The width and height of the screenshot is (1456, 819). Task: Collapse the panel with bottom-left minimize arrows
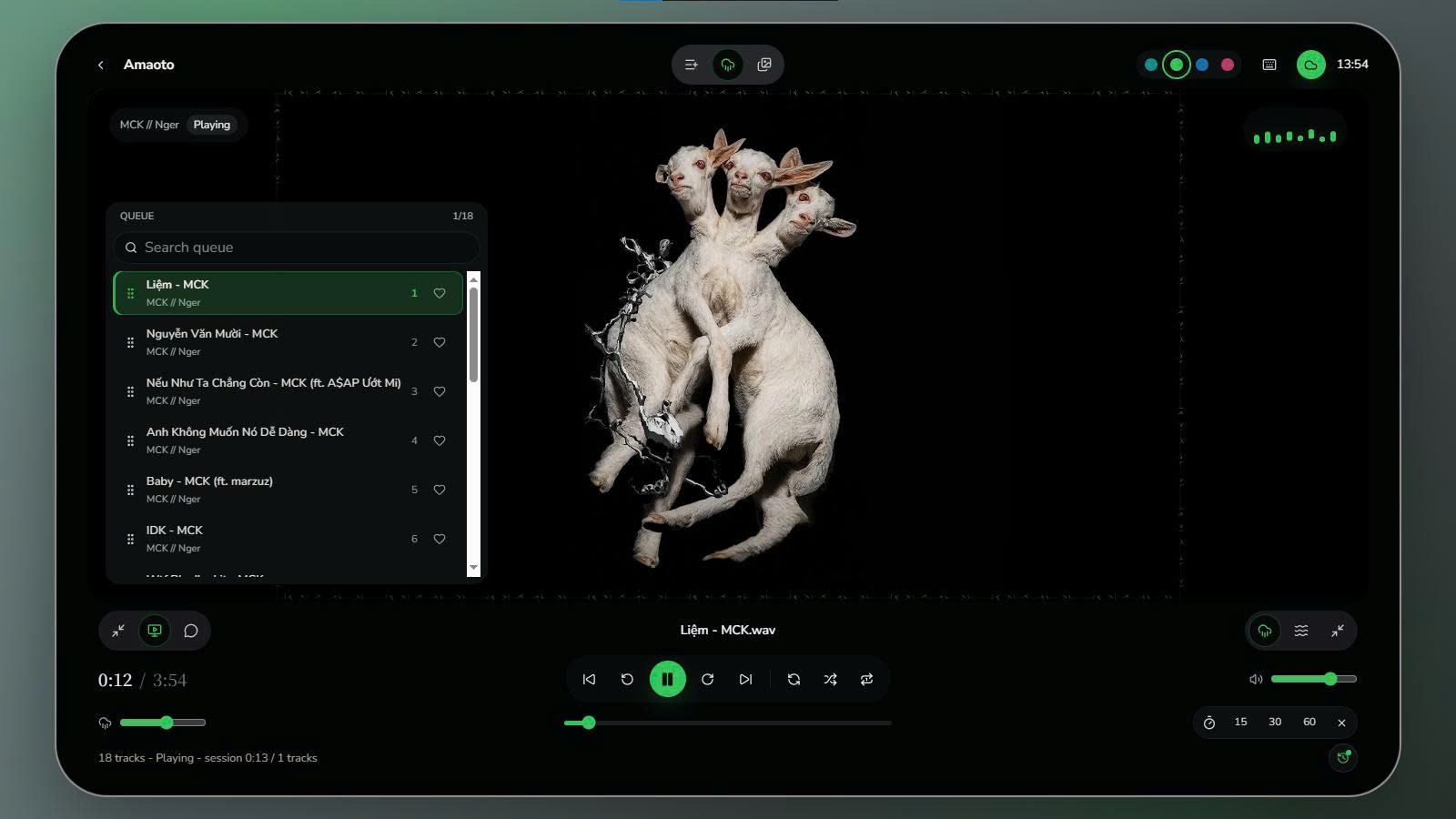coord(118,631)
